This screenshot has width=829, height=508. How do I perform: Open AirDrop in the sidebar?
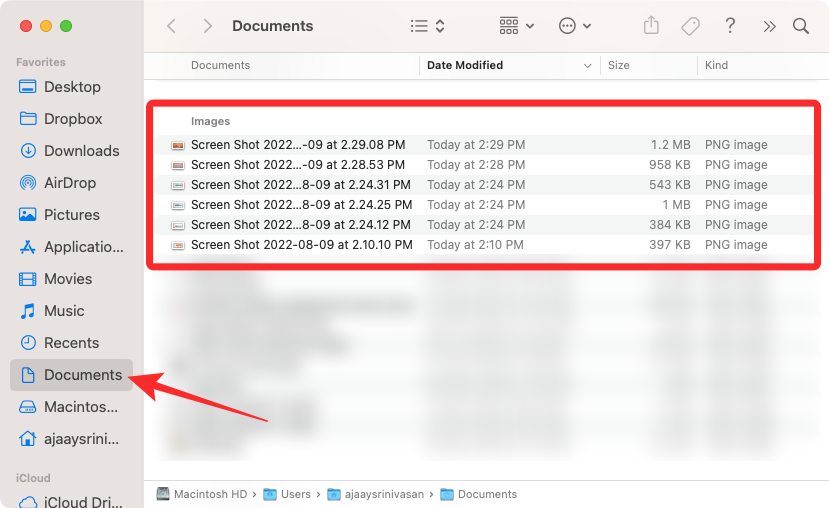(x=72, y=183)
